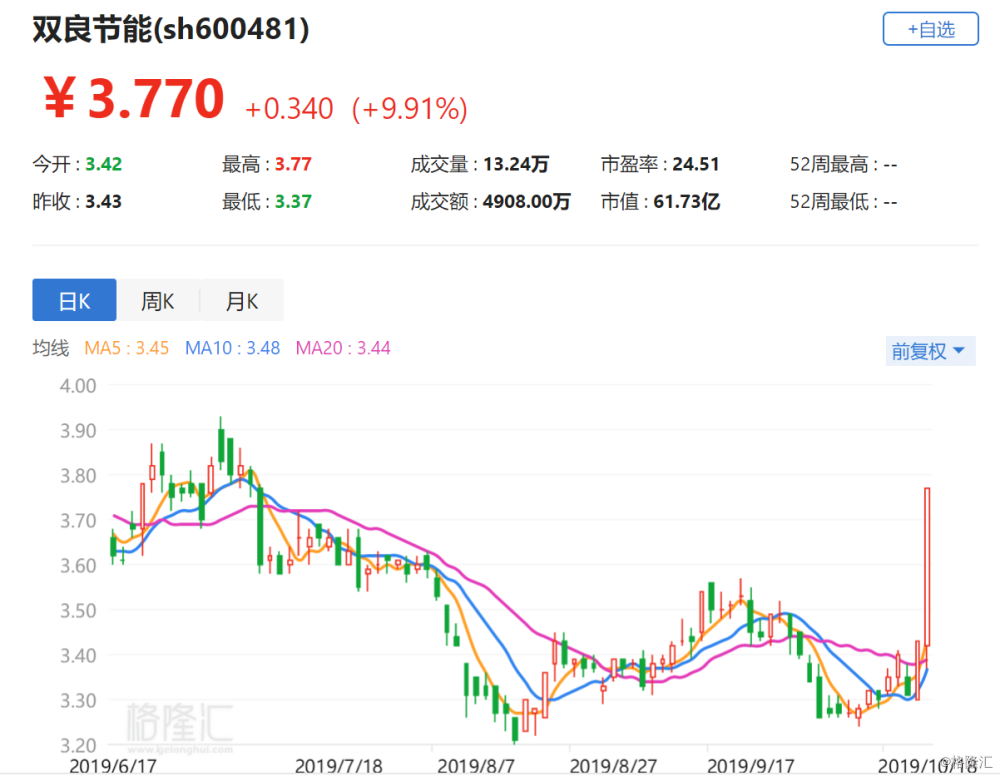Image resolution: width=1000 pixels, height=776 pixels.
Task: Click the 2019/6/17 date axis label
Action: pyautogui.click(x=112, y=766)
